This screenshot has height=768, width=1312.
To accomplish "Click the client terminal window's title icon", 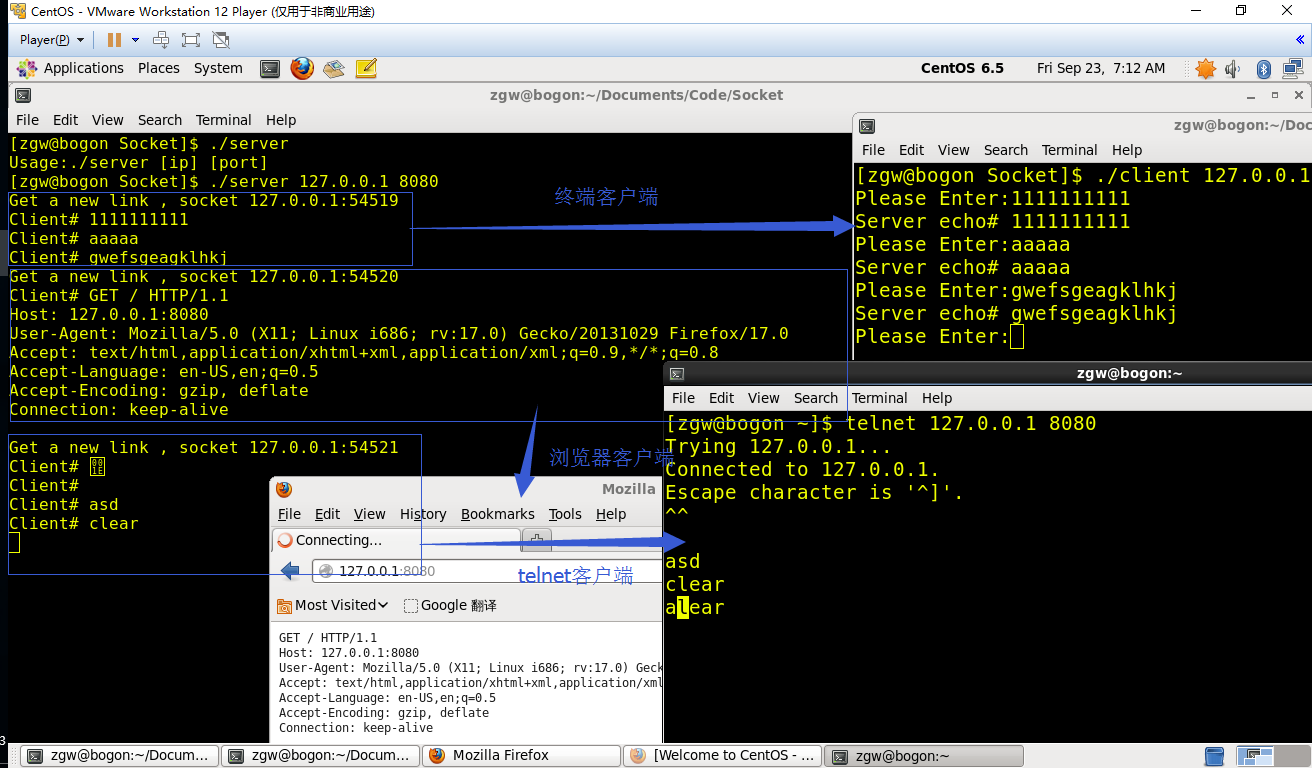I will click(867, 126).
